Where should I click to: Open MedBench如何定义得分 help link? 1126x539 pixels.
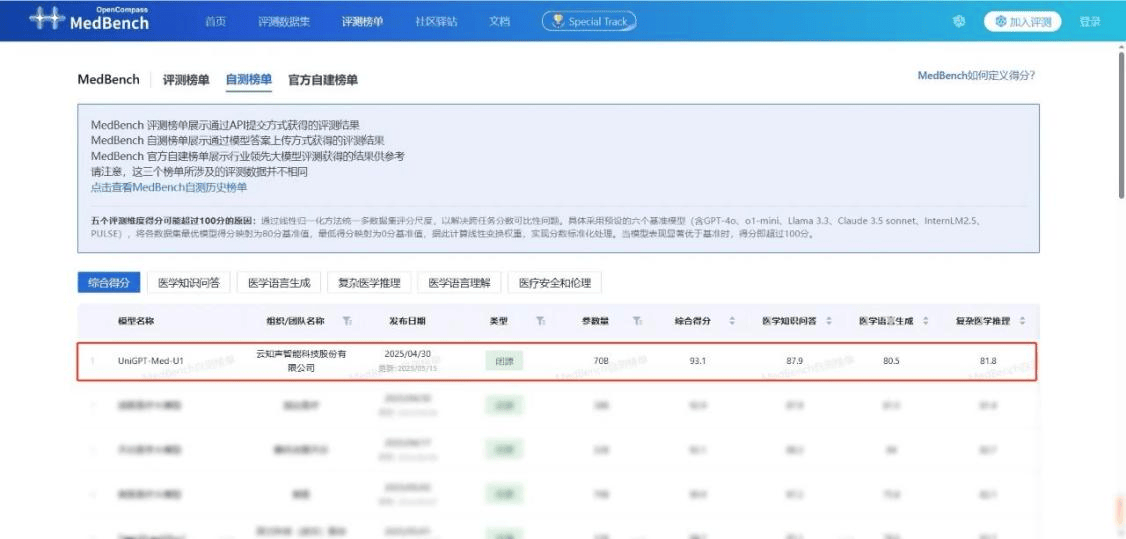coord(976,75)
